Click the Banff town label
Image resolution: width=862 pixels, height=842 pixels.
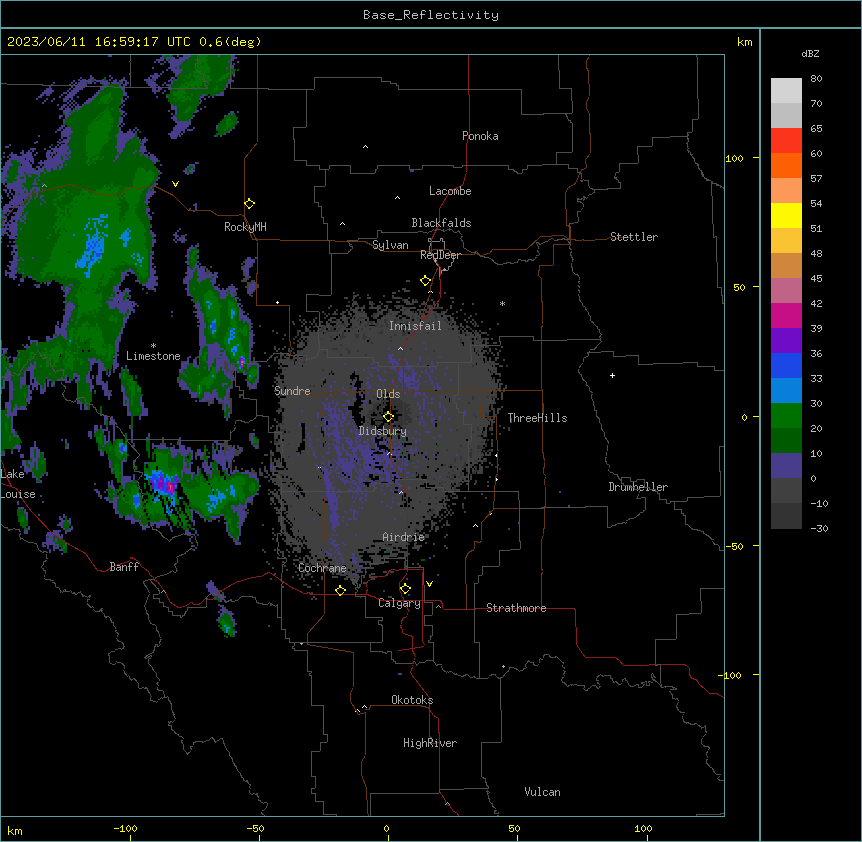click(x=124, y=567)
